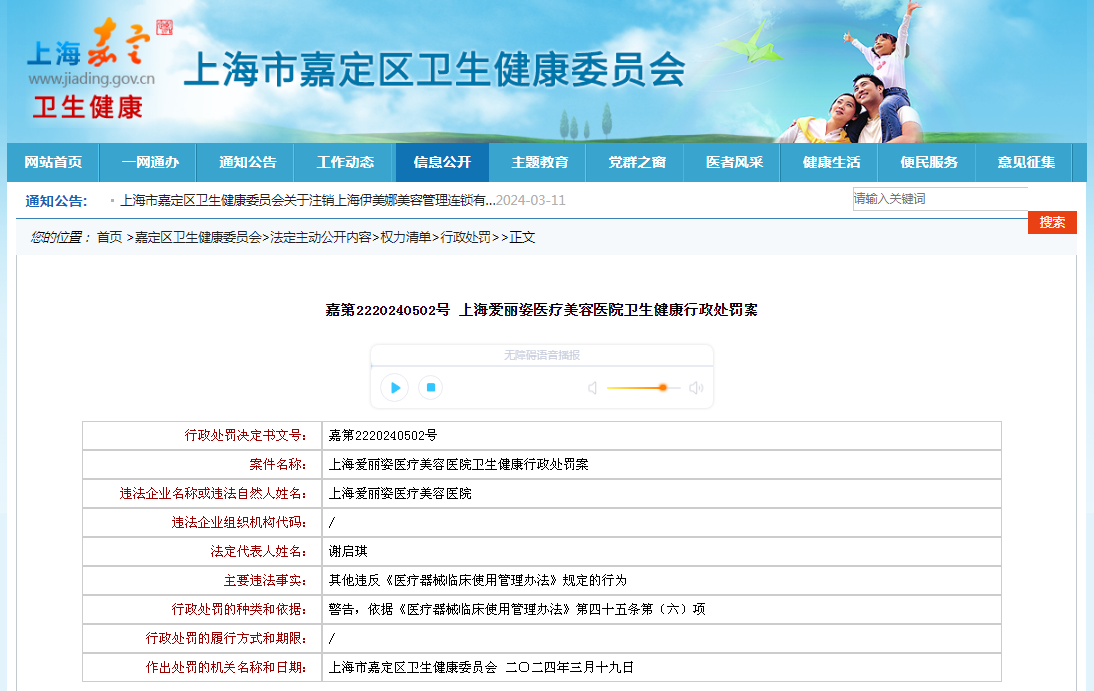Image resolution: width=1094 pixels, height=691 pixels.
Task: Open the 一网通办 menu item
Action: point(150,162)
